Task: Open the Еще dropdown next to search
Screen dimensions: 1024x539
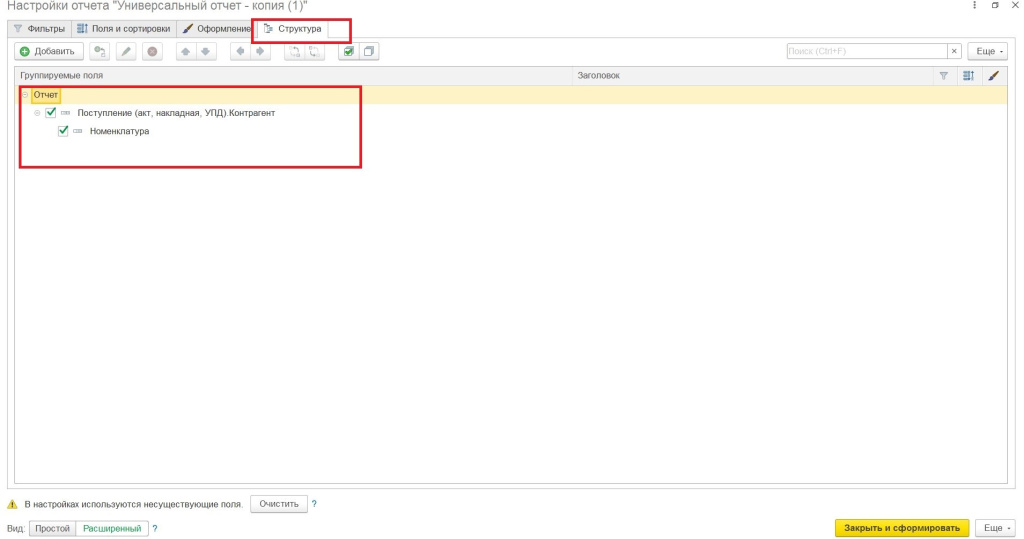Action: click(987, 51)
